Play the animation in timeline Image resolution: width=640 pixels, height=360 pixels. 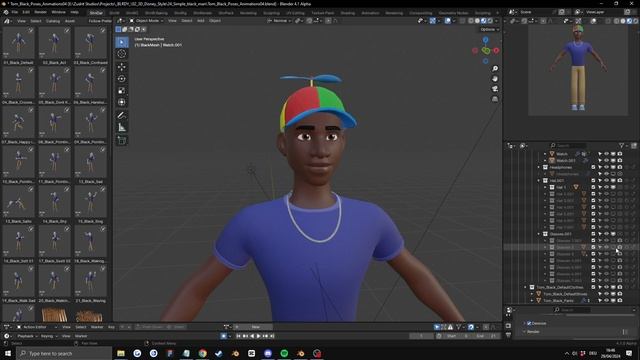point(258,336)
